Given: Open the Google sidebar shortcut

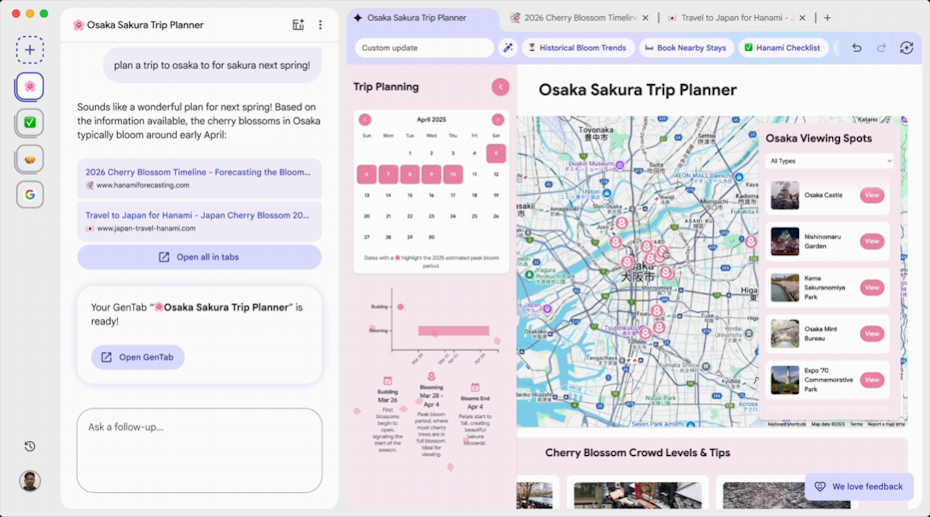Looking at the screenshot, I should 30,194.
